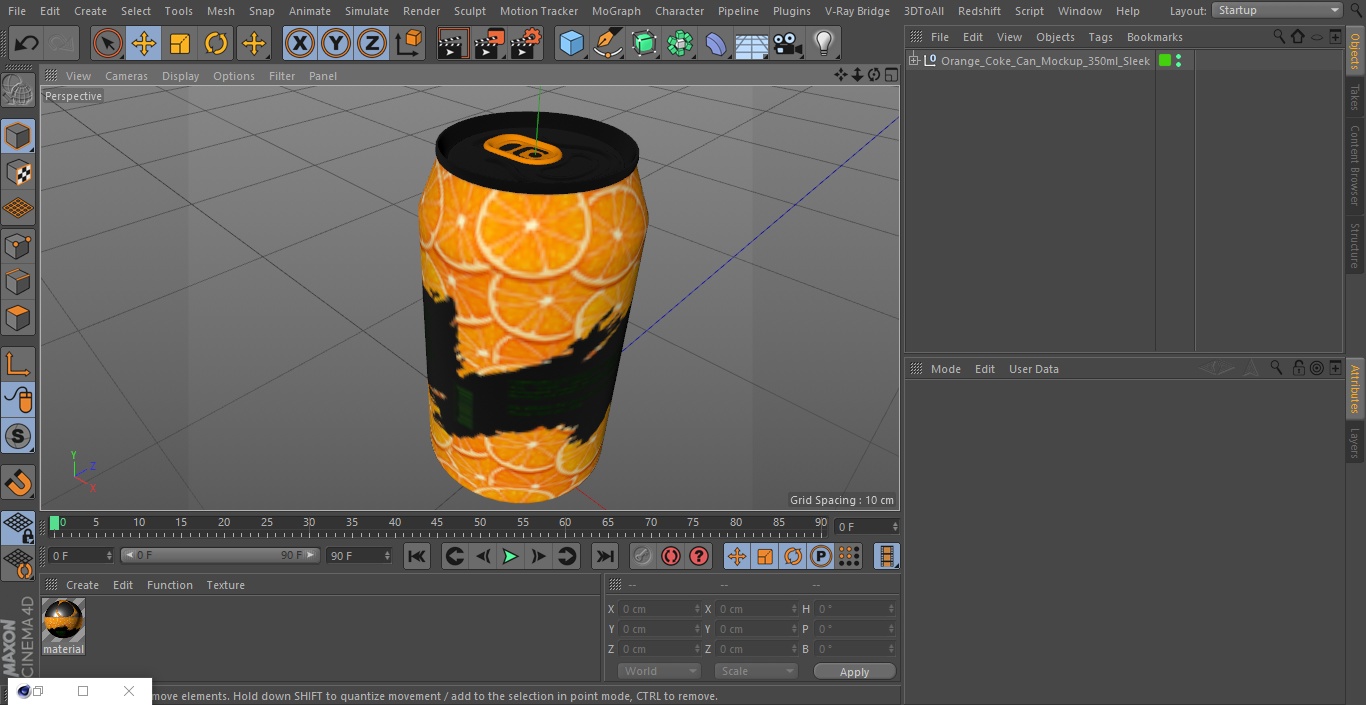Click the Bend deformer icon
Image resolution: width=1366 pixels, height=705 pixels.
point(716,43)
